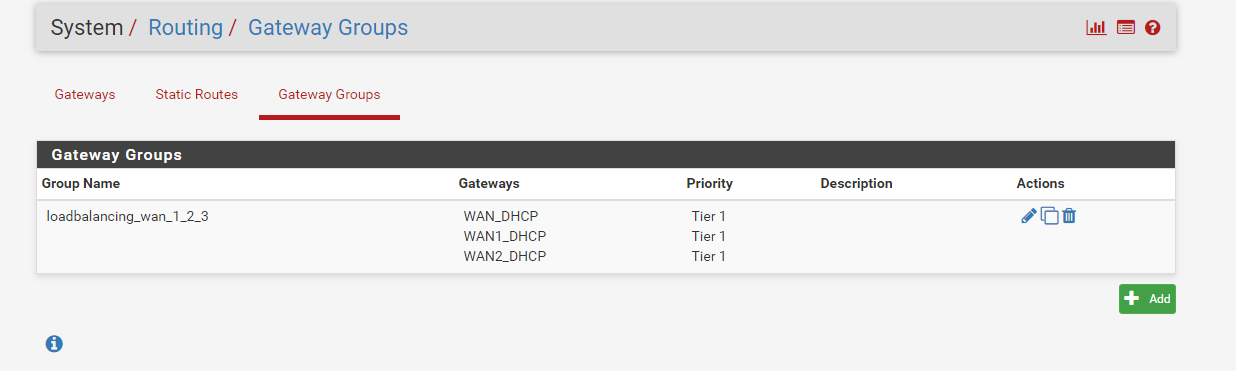Click the Group Name column header
The height and width of the screenshot is (371, 1236).
[x=81, y=184]
